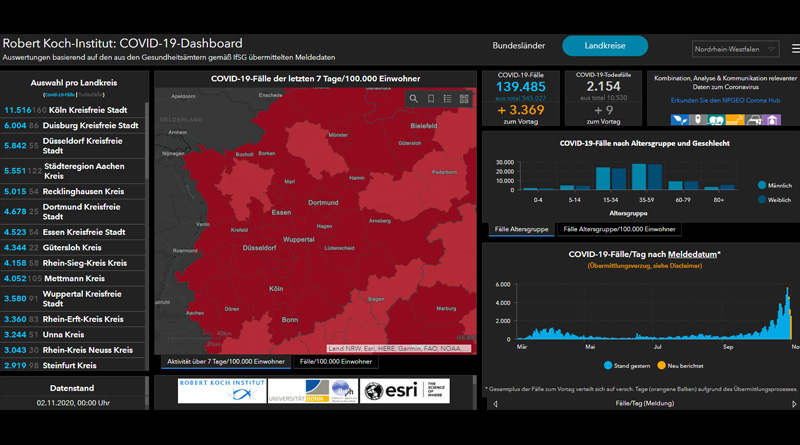The width and height of the screenshot is (800, 445).
Task: Select Essen Kreisfreie Stadt row
Action: [72, 232]
